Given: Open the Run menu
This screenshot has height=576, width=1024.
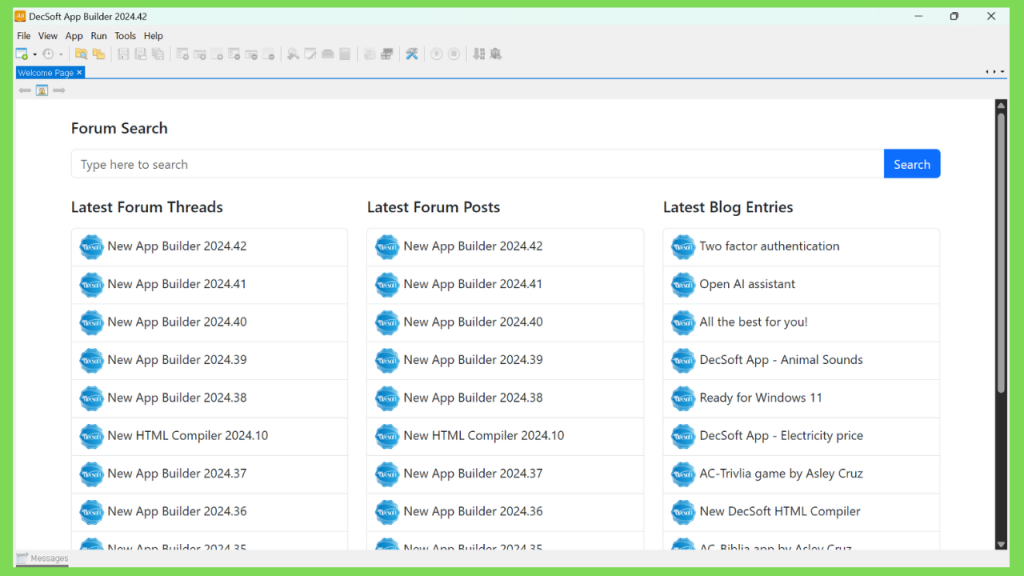Looking at the screenshot, I should point(99,36).
